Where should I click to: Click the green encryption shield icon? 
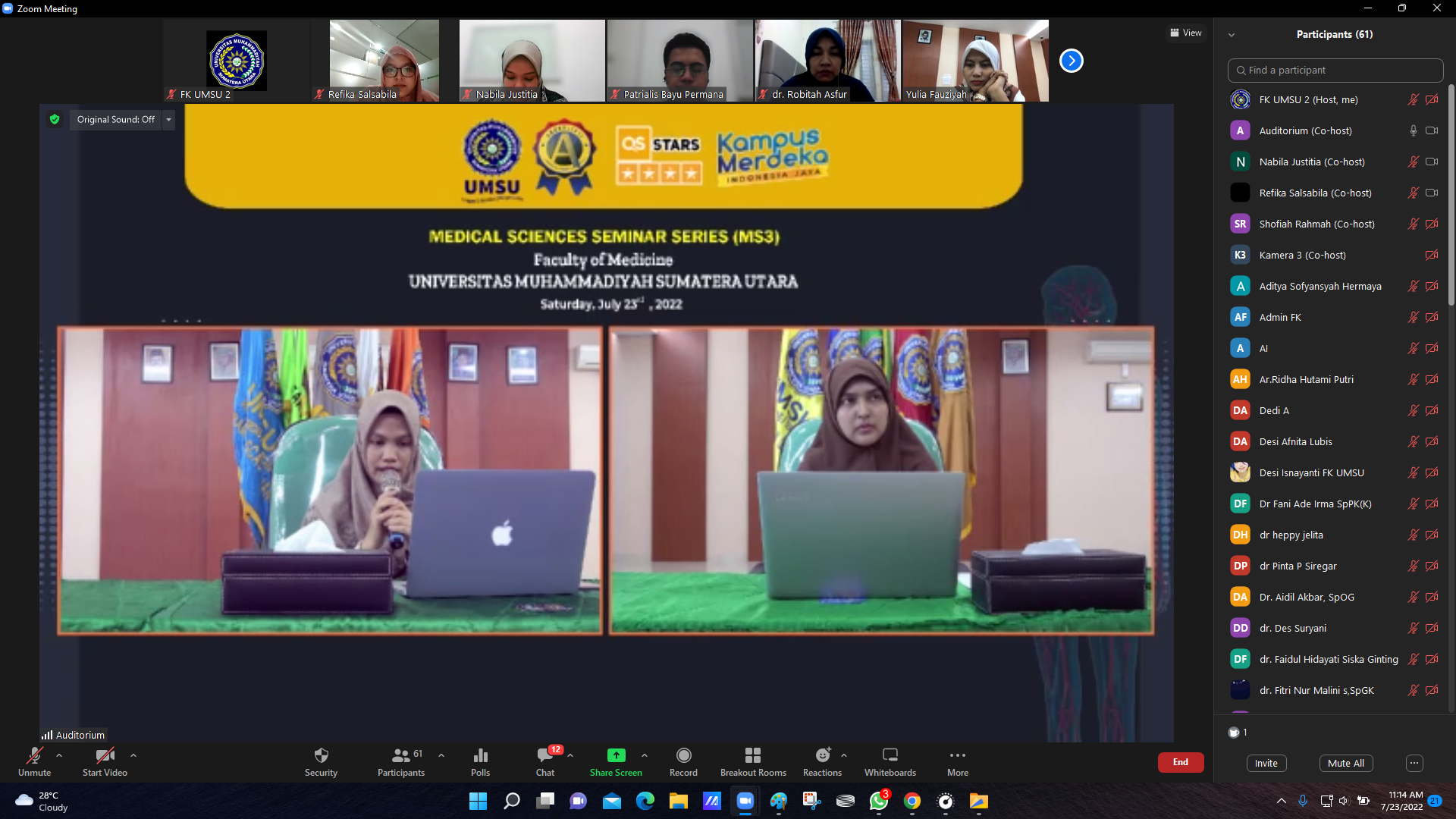(x=55, y=119)
